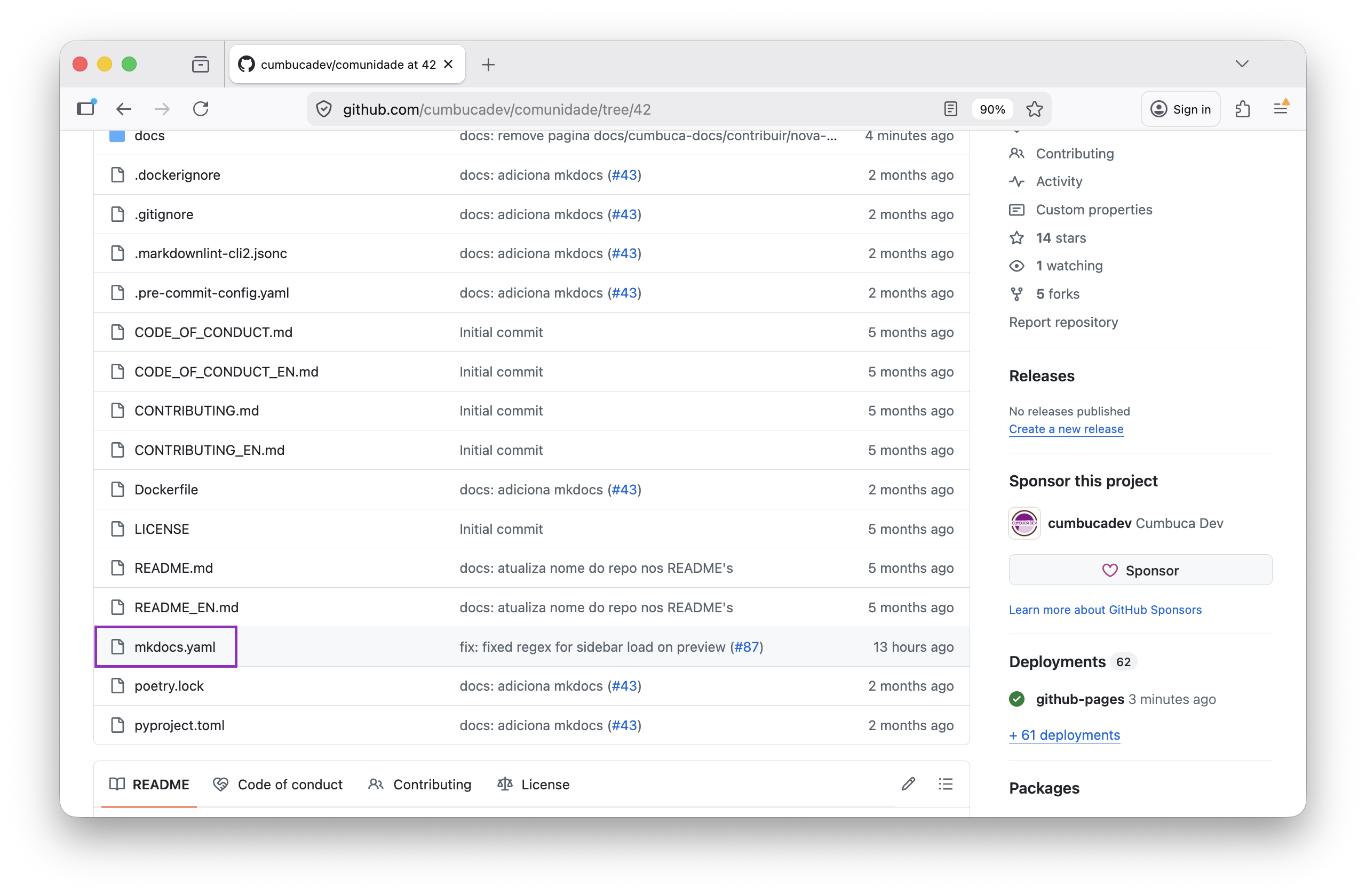The height and width of the screenshot is (896, 1366).
Task: Open .markdownlint-cli2.jsonc file
Action: click(211, 253)
